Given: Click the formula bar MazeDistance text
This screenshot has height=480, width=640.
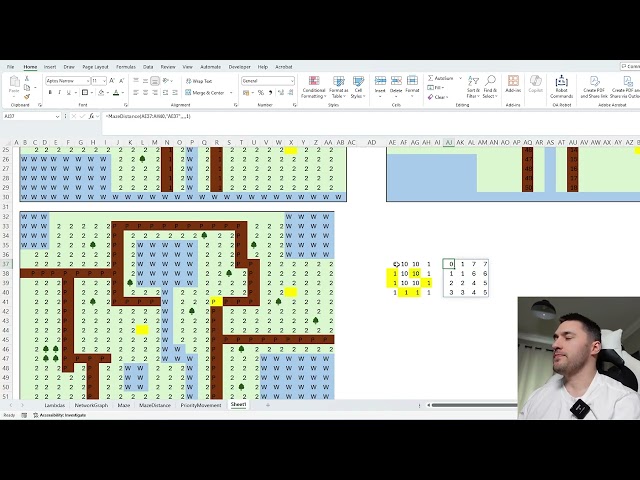Looking at the screenshot, I should 148,116.
